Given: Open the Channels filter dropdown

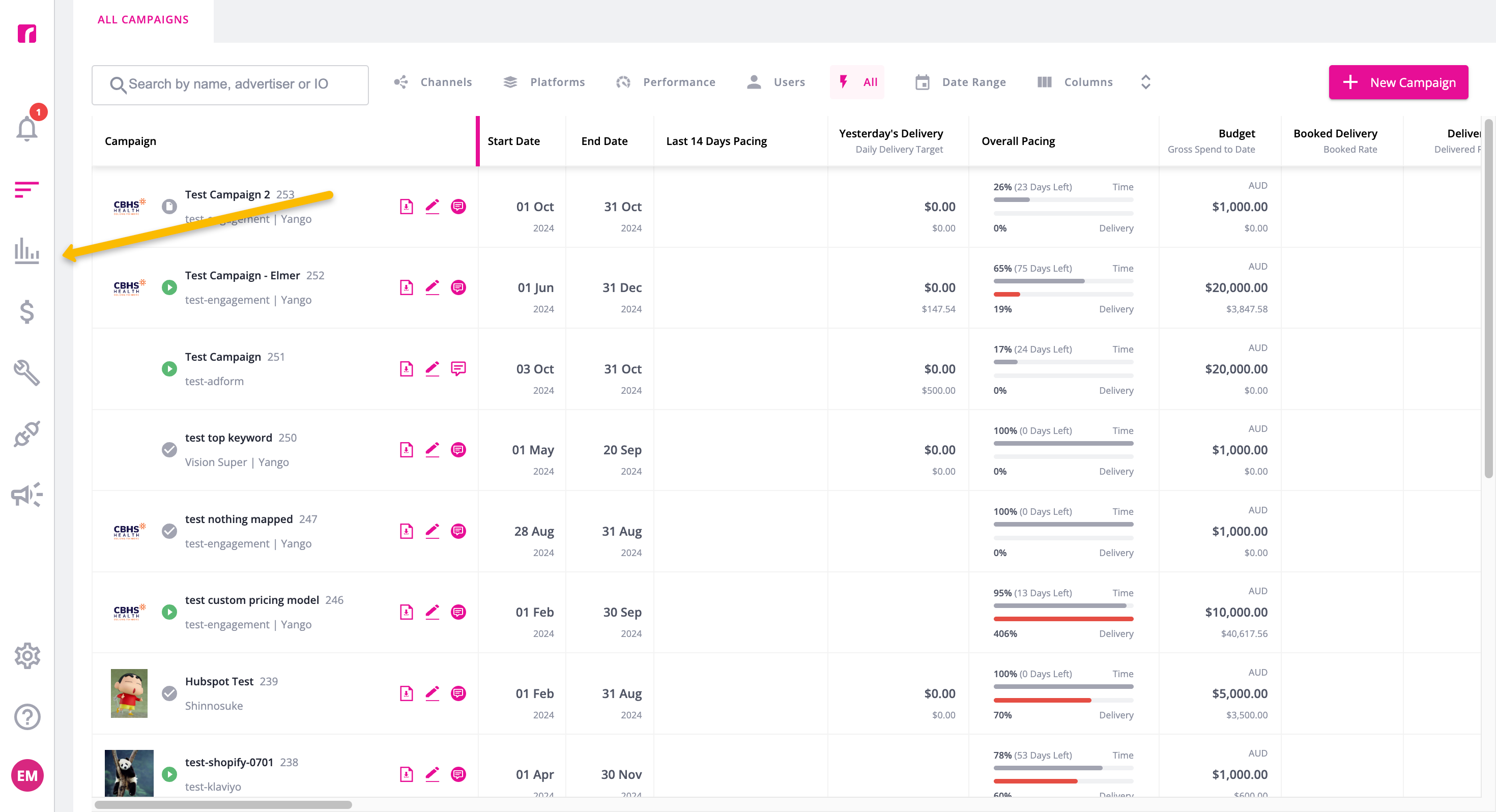Looking at the screenshot, I should [433, 82].
